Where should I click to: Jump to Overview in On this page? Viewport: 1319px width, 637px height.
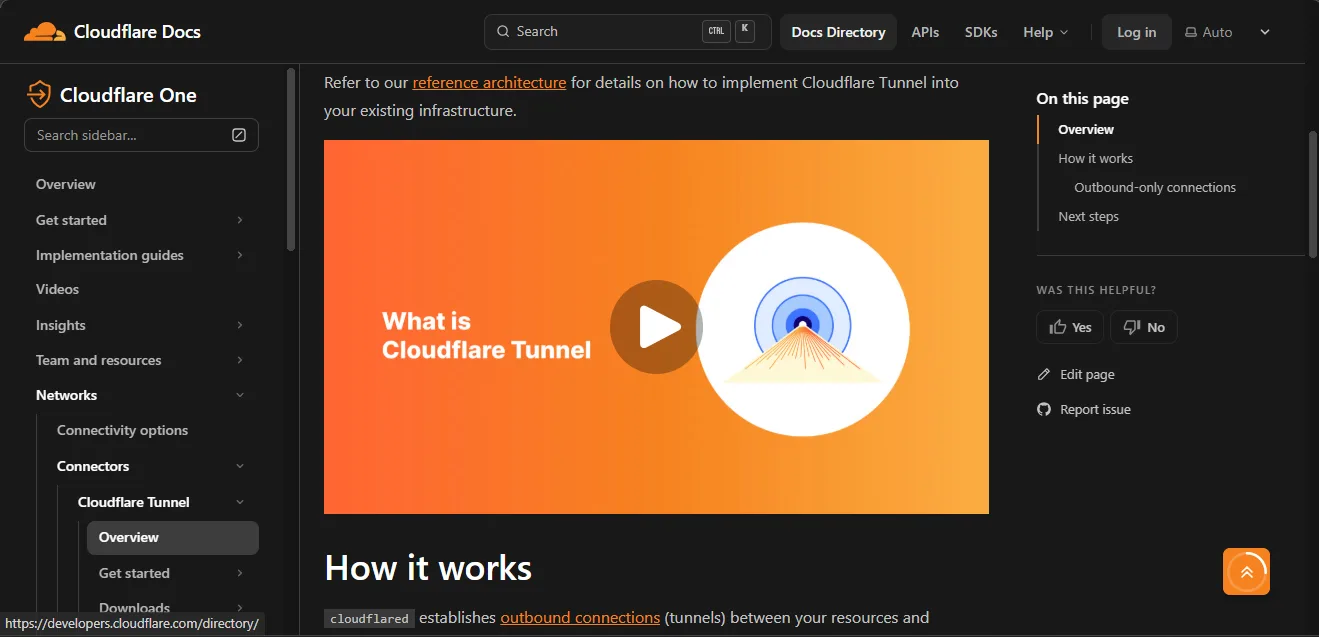tap(1086, 129)
